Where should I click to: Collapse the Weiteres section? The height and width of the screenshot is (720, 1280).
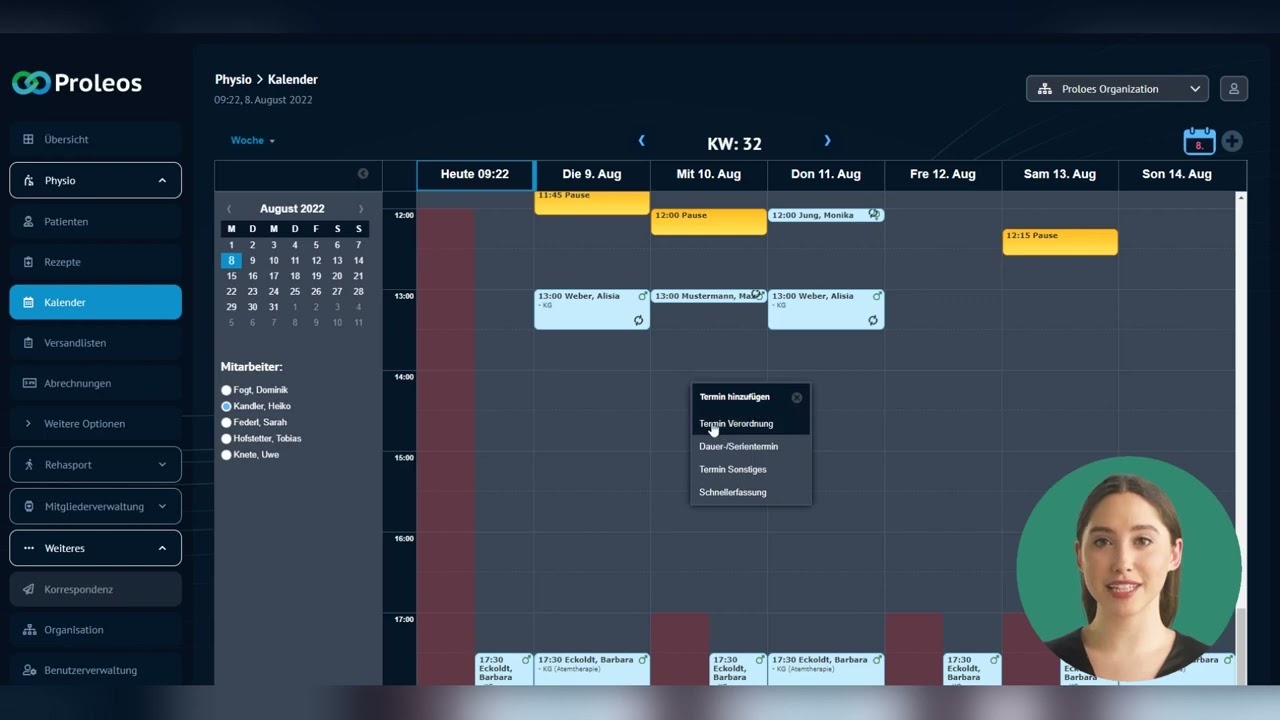[x=96, y=549]
